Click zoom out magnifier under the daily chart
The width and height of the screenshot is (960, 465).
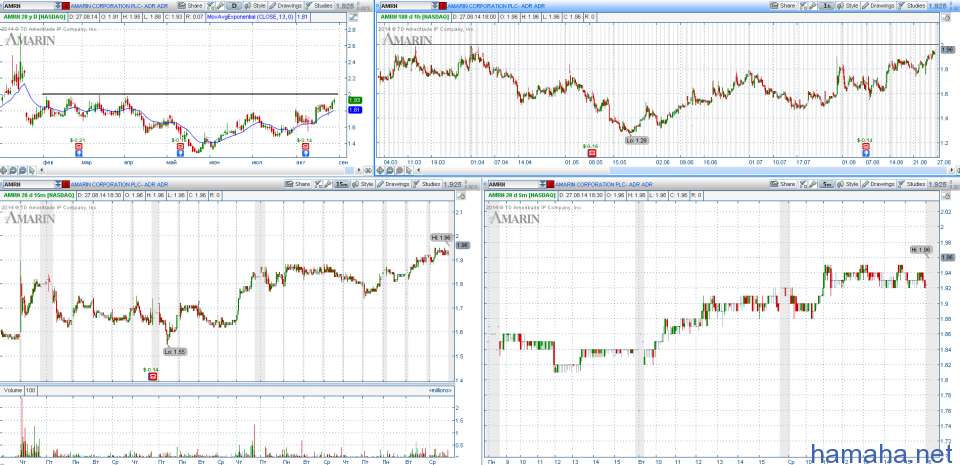(23, 171)
